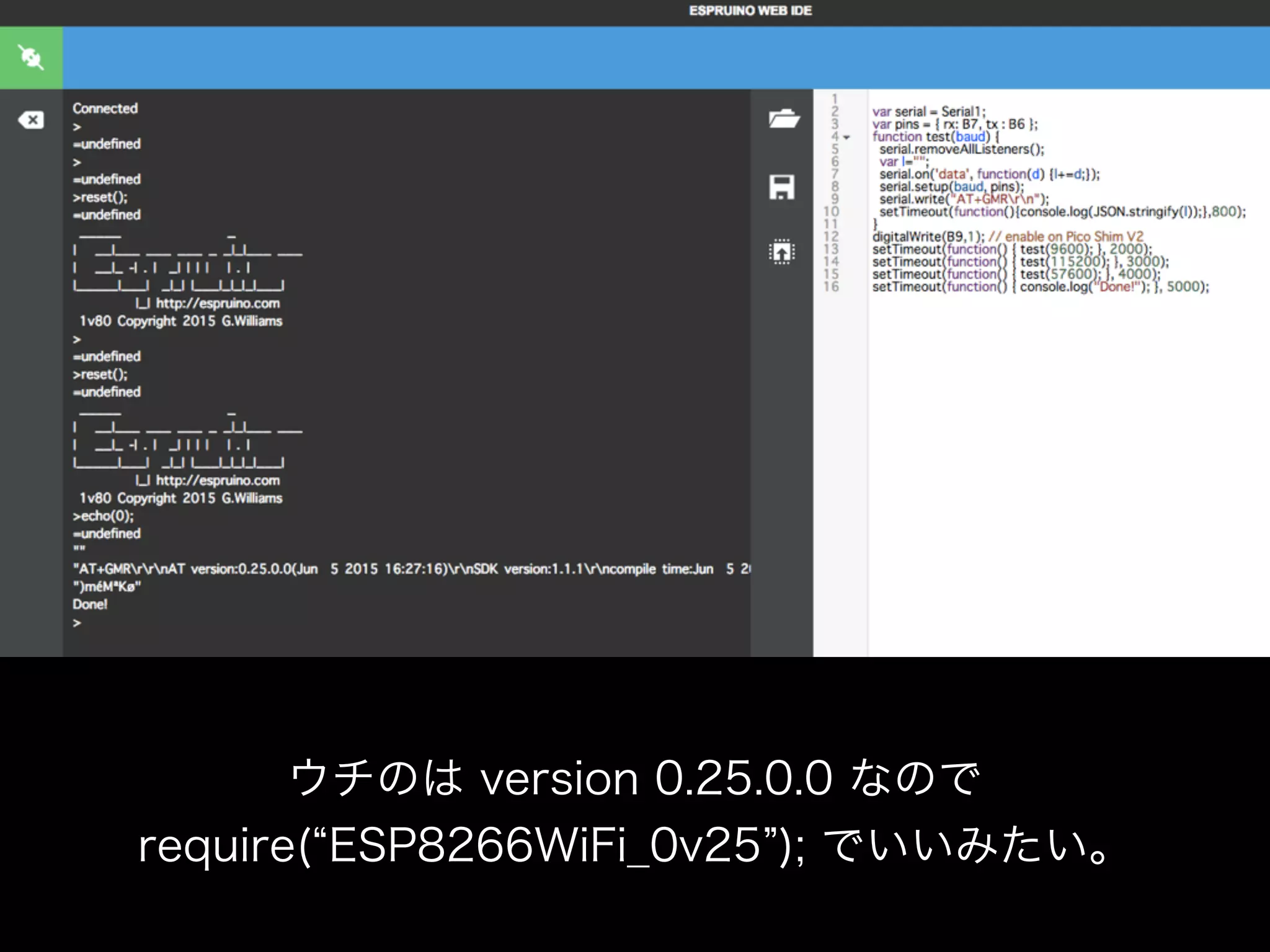Click the second '1v80 Copyright 2015 G.Williams' line
Screen dimensions: 1270x952
180,498
